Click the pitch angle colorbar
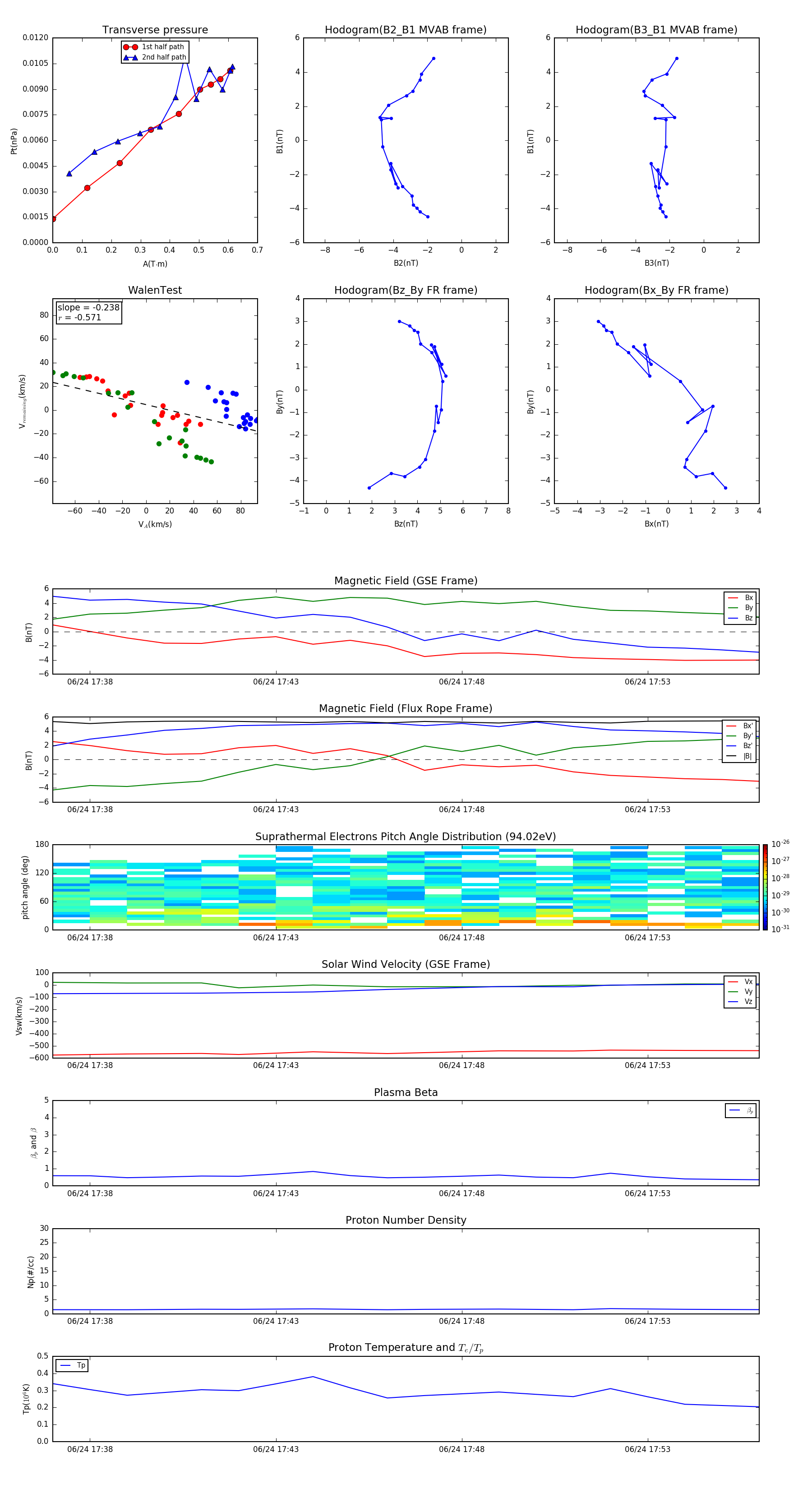The height and width of the screenshot is (1489, 812). tap(765, 887)
